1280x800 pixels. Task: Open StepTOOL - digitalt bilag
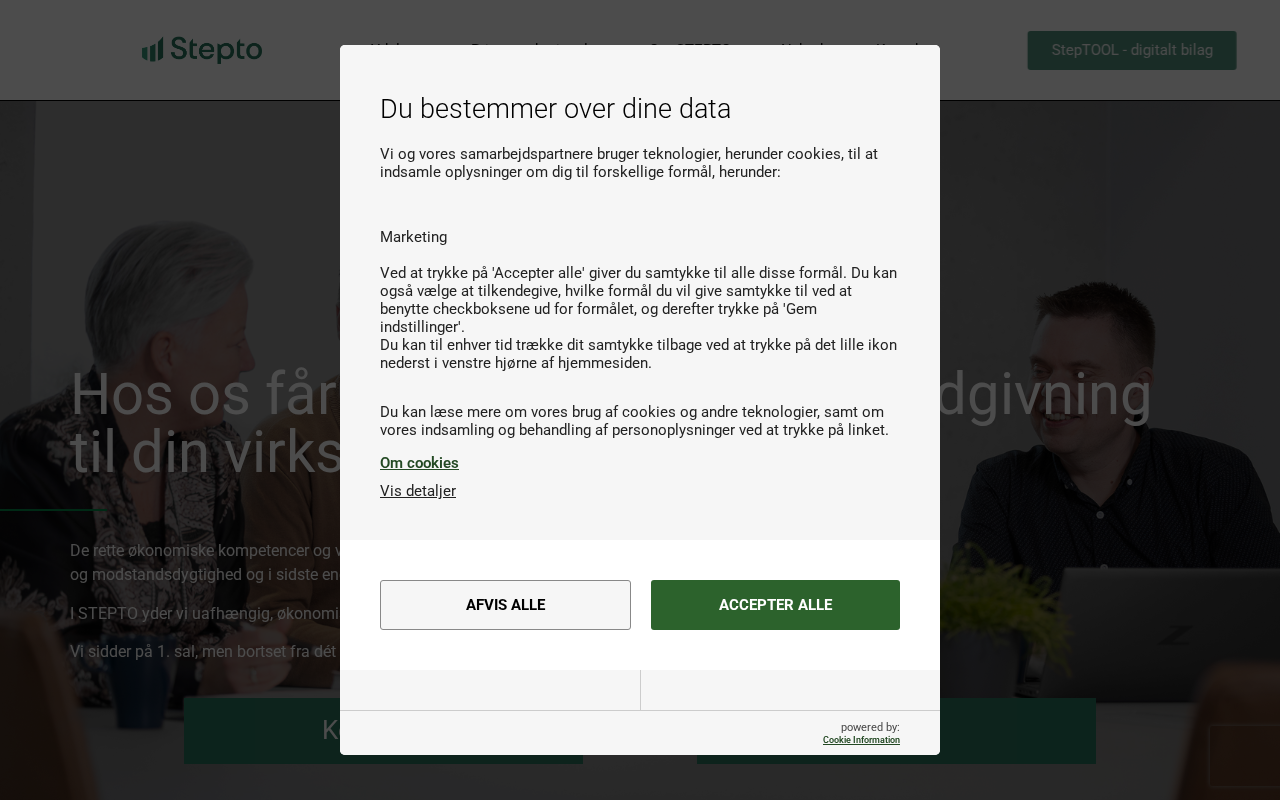[1132, 50]
